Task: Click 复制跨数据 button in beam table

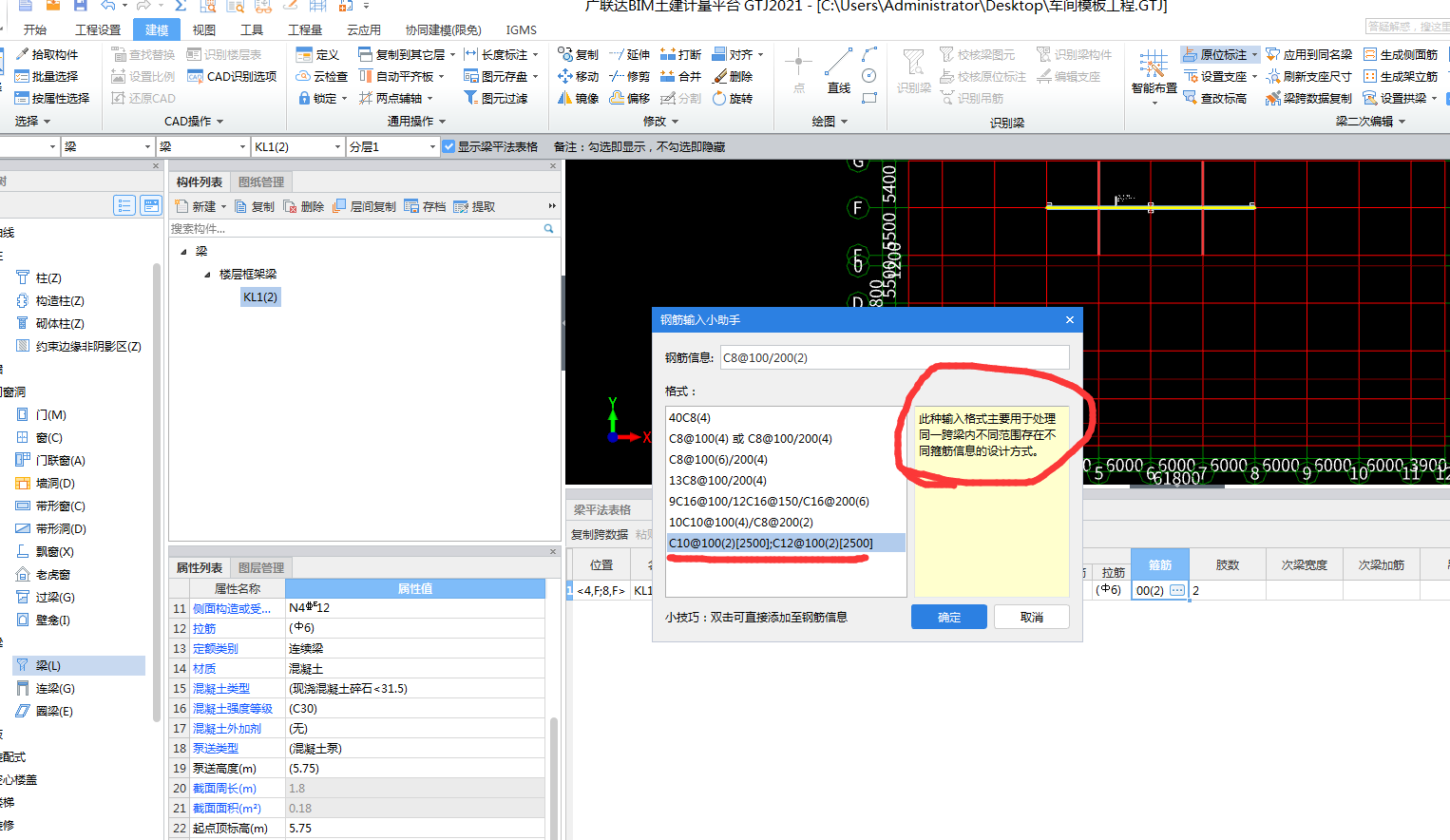Action: [600, 534]
